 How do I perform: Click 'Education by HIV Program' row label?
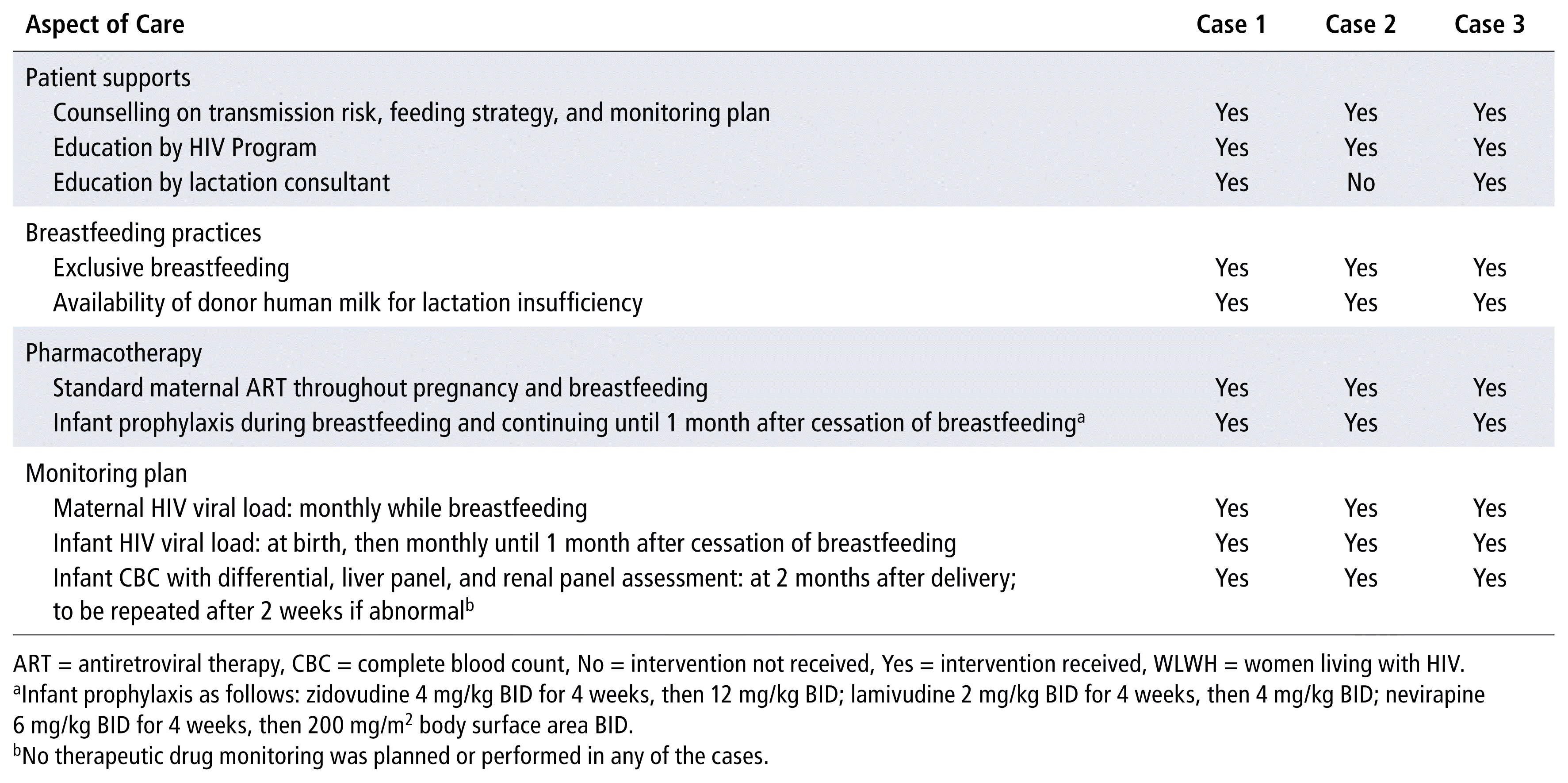184,148
